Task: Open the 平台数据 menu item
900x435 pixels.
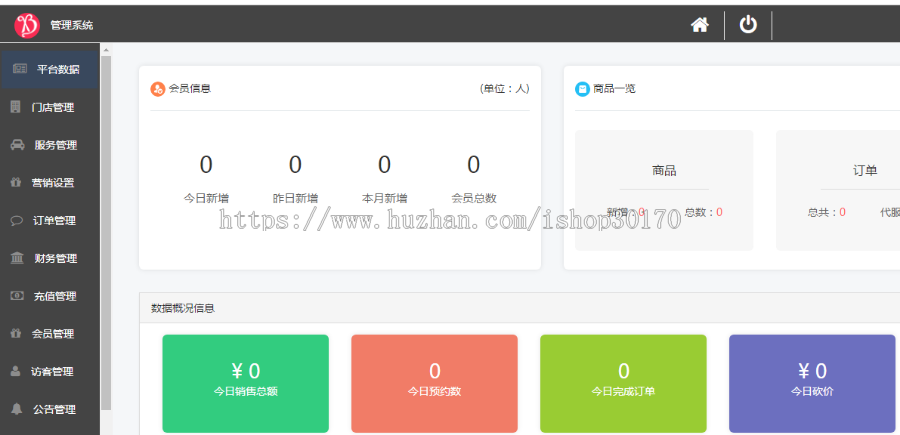Action: pos(49,69)
